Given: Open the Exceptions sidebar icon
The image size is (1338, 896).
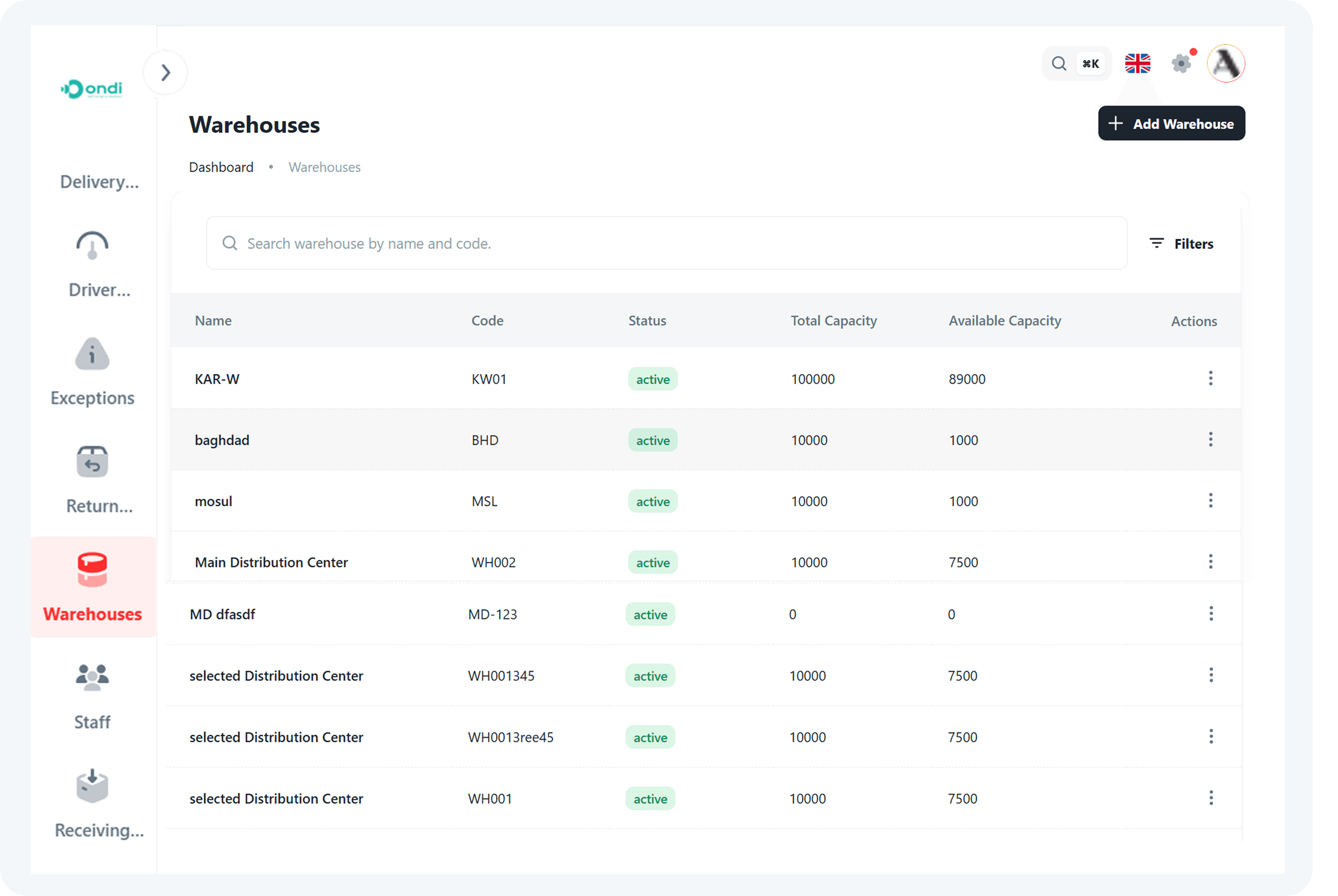Looking at the screenshot, I should click(92, 354).
